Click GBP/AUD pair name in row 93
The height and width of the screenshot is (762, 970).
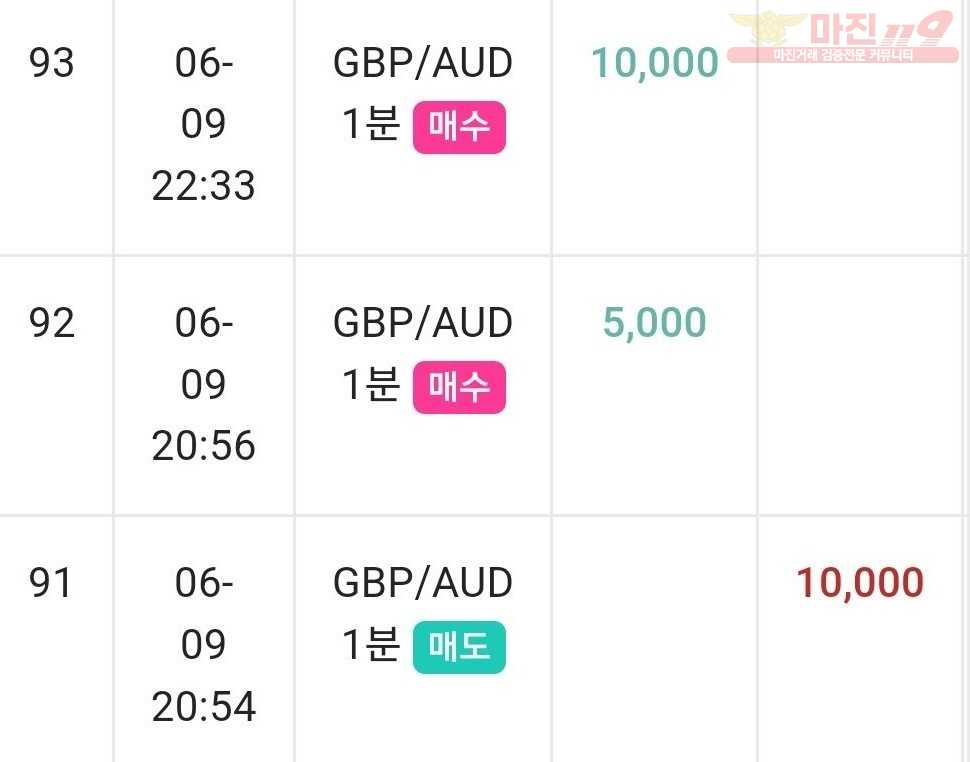coord(423,62)
